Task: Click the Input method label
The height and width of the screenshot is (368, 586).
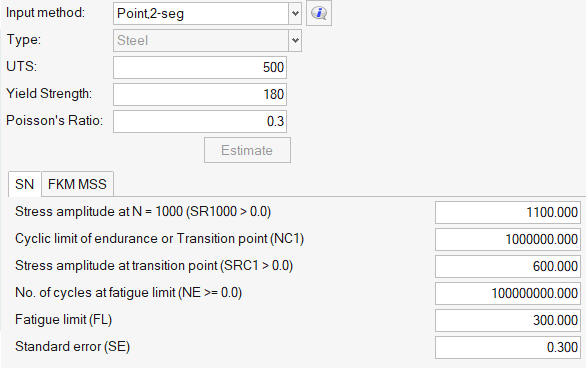Action: tap(46, 13)
